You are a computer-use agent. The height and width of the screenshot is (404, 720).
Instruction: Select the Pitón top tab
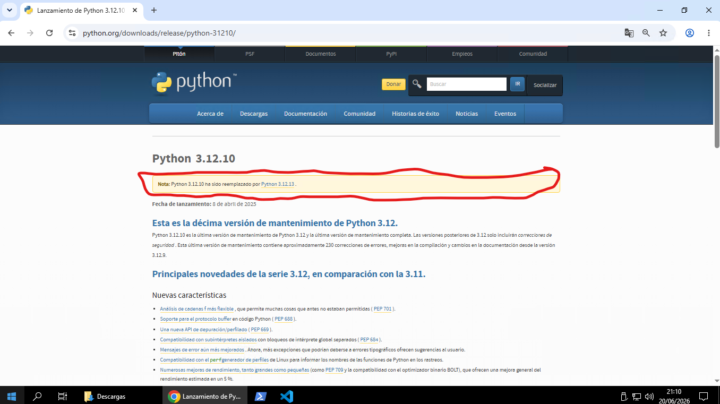[179, 54]
